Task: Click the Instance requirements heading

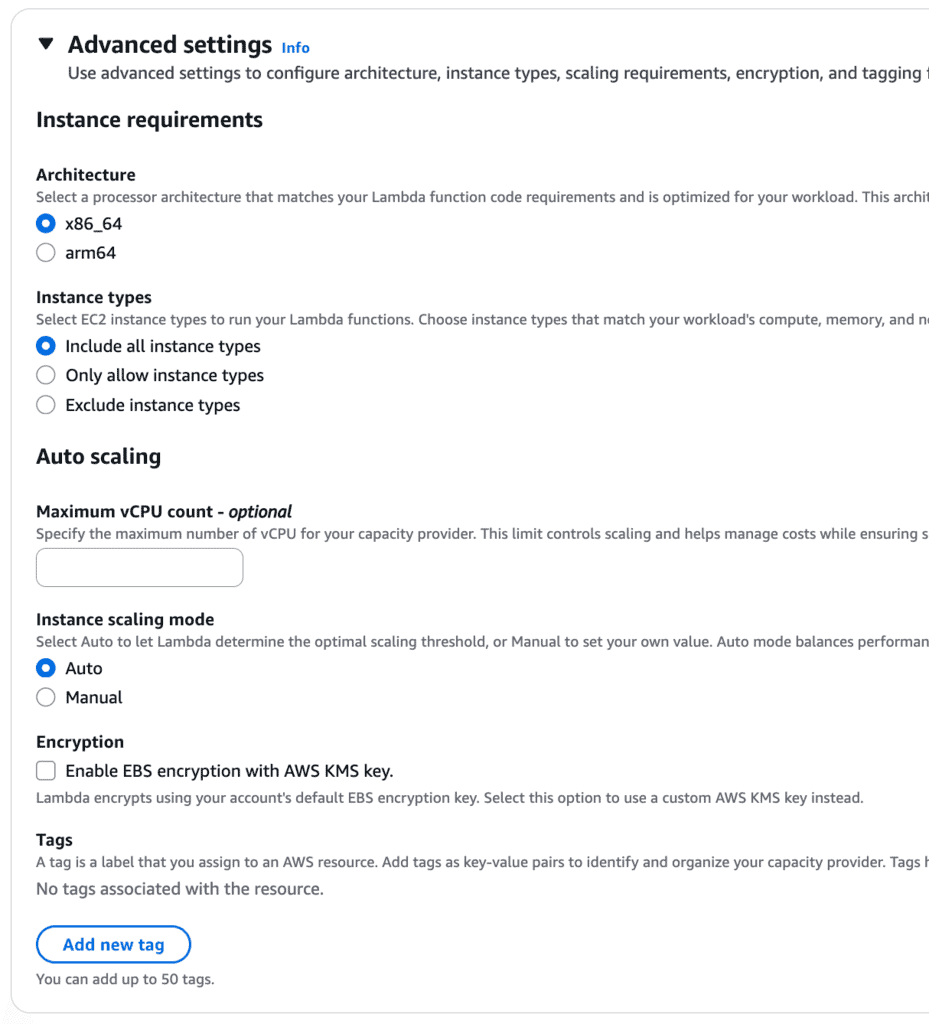Action: coord(149,120)
